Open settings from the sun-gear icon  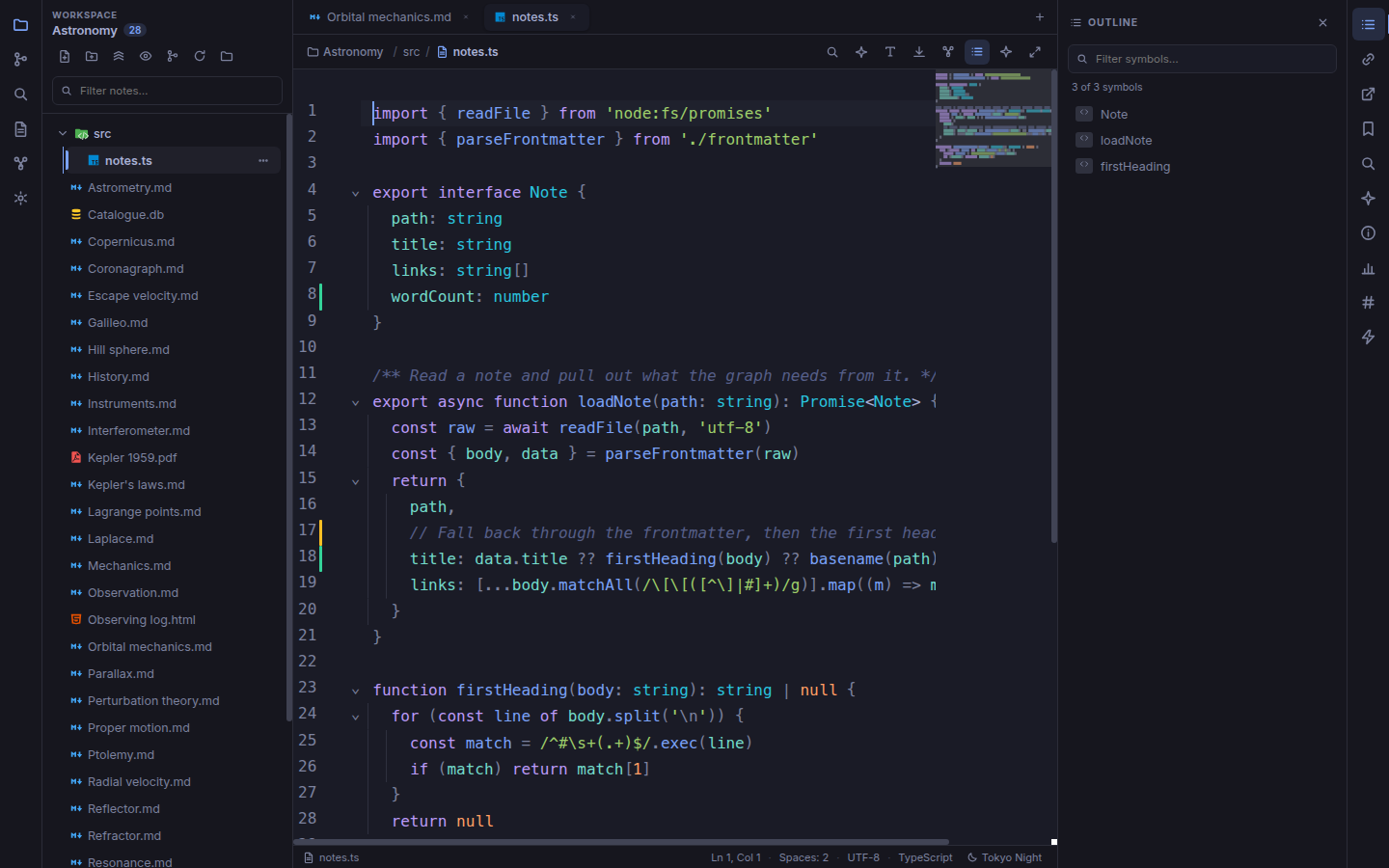pyautogui.click(x=20, y=199)
